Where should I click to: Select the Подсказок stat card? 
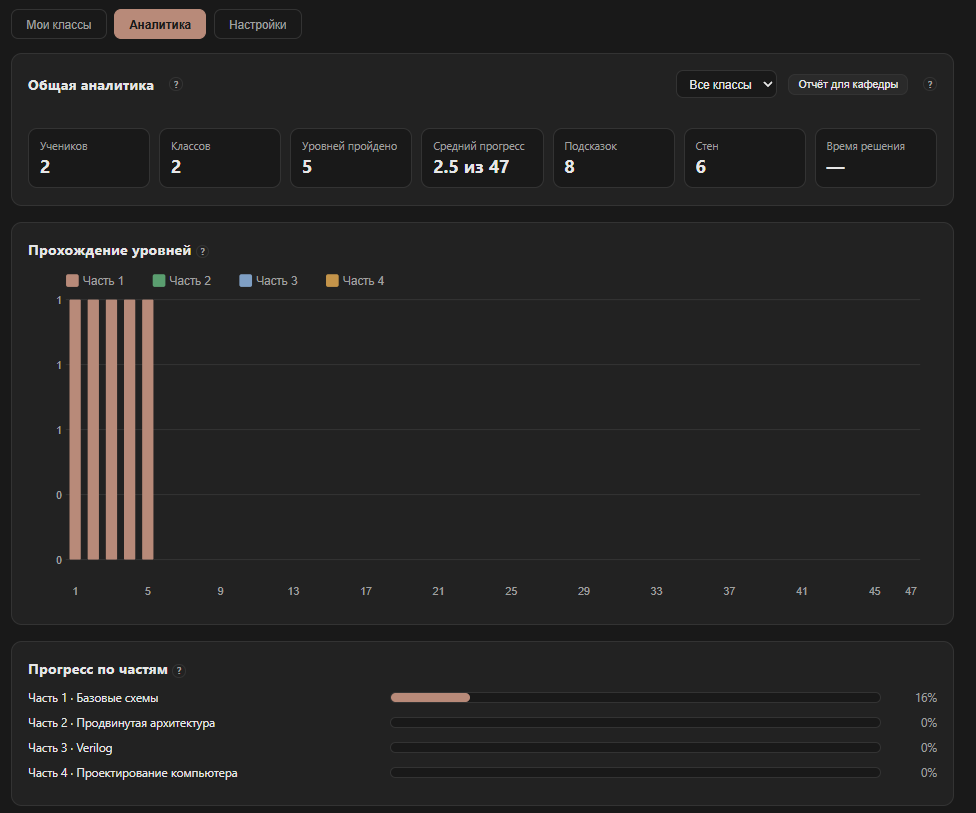614,158
